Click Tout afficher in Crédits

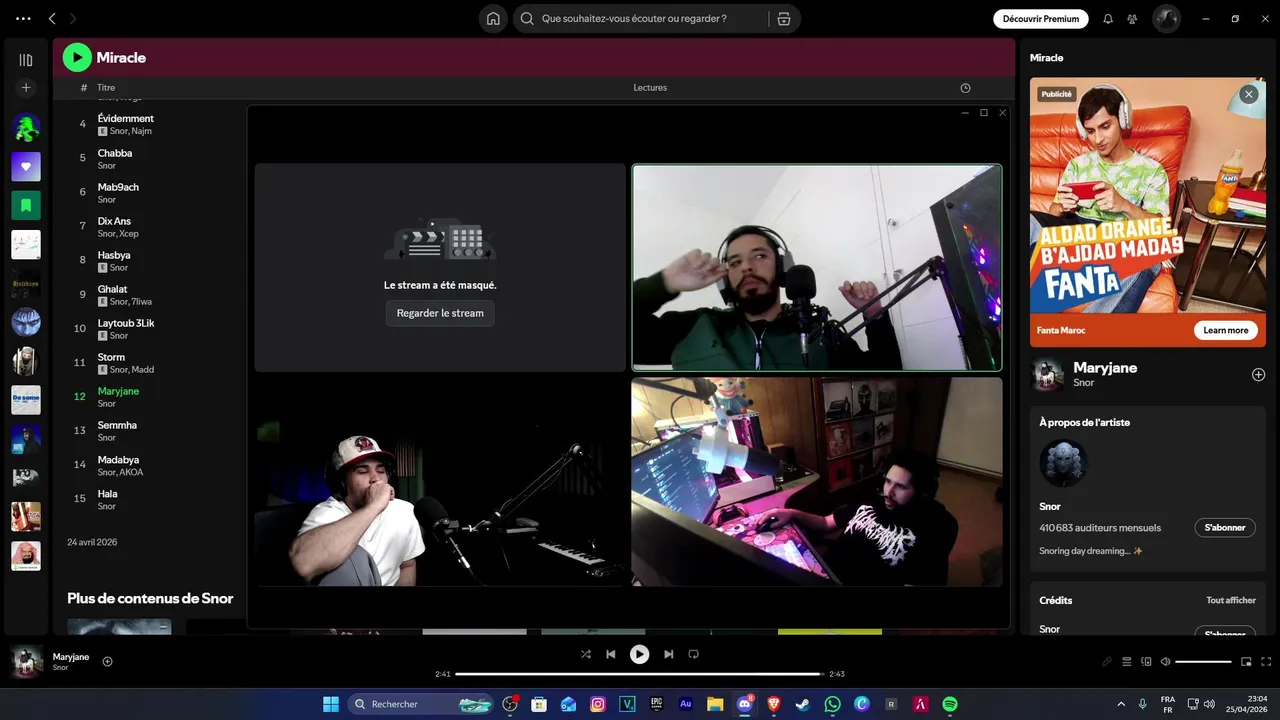tap(1230, 600)
